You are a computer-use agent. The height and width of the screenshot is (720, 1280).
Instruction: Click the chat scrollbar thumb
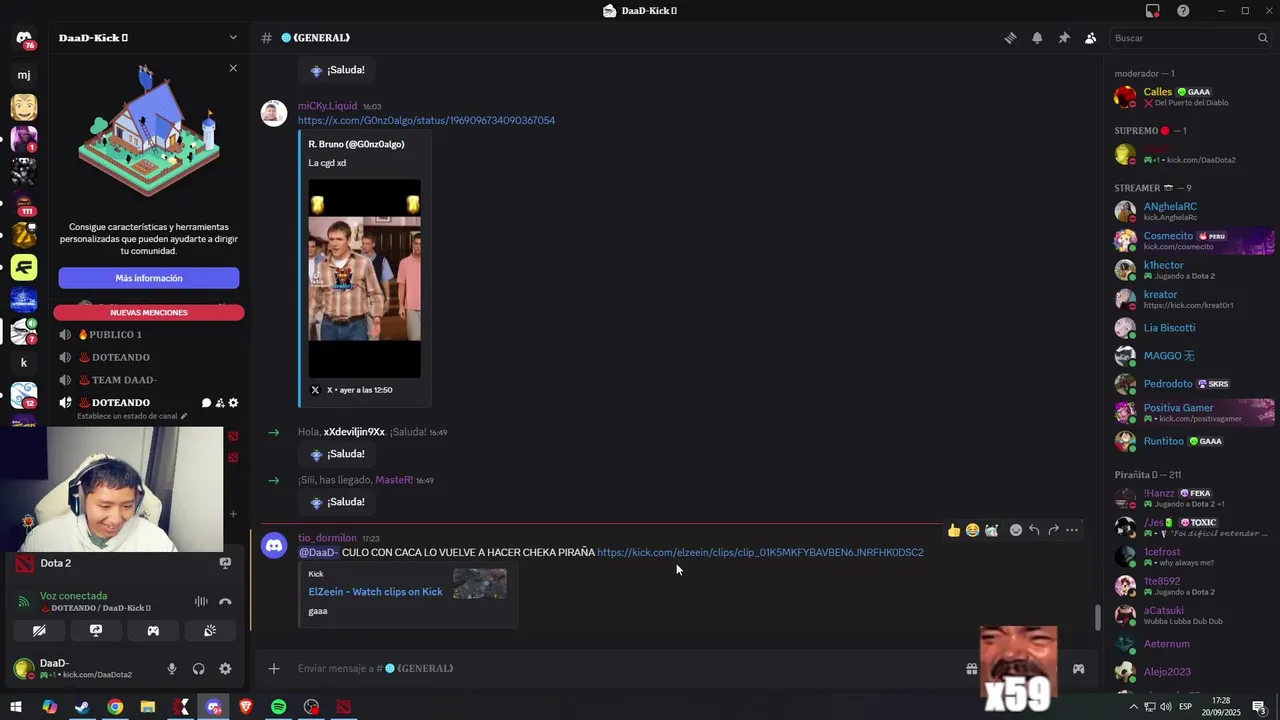click(x=1098, y=618)
